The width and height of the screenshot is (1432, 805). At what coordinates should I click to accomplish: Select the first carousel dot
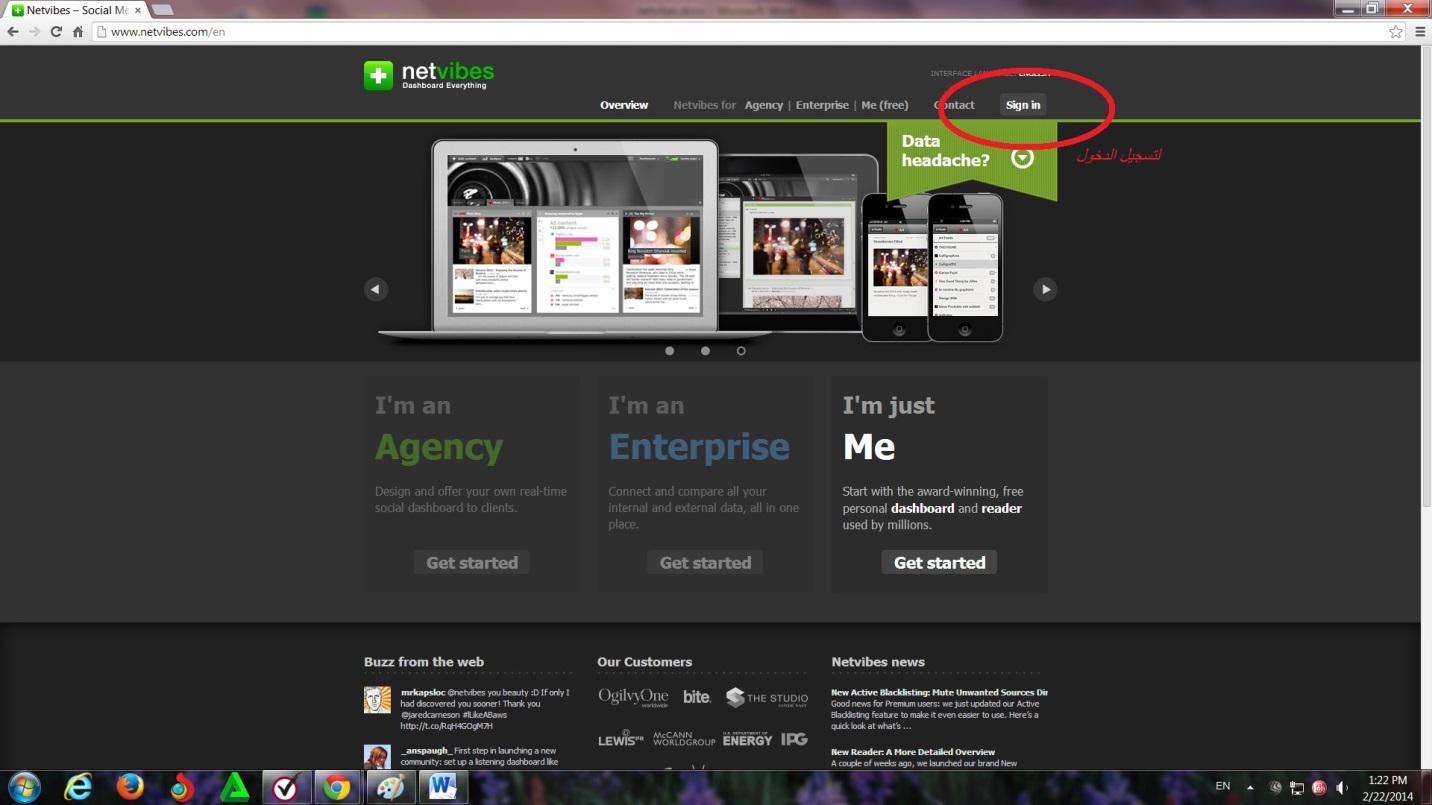[669, 351]
